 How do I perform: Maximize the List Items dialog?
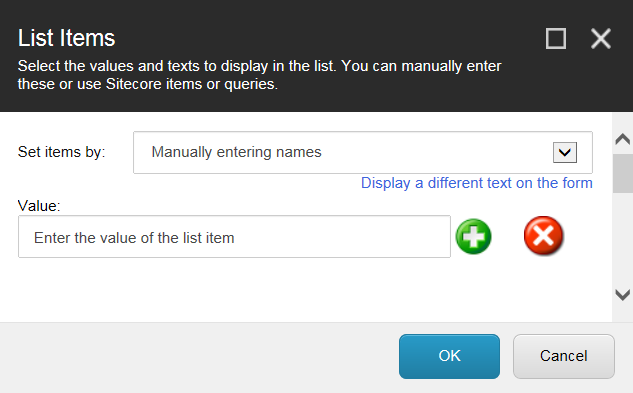tap(556, 39)
